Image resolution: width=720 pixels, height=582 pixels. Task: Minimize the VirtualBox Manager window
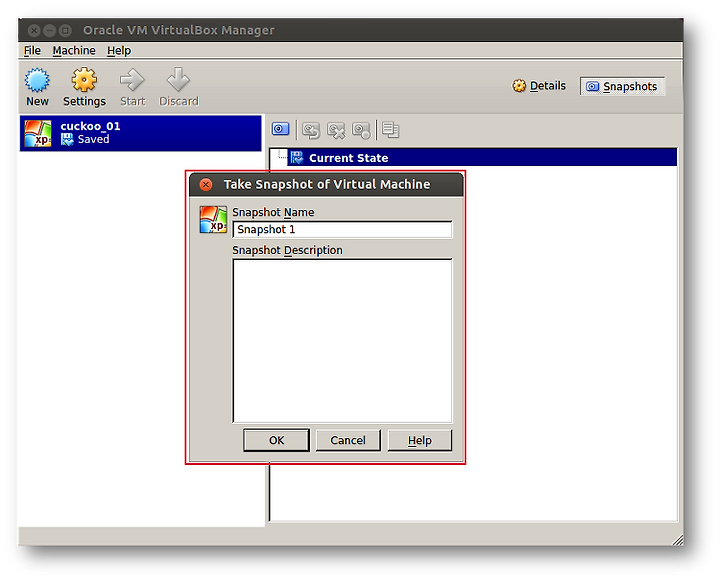[x=50, y=30]
